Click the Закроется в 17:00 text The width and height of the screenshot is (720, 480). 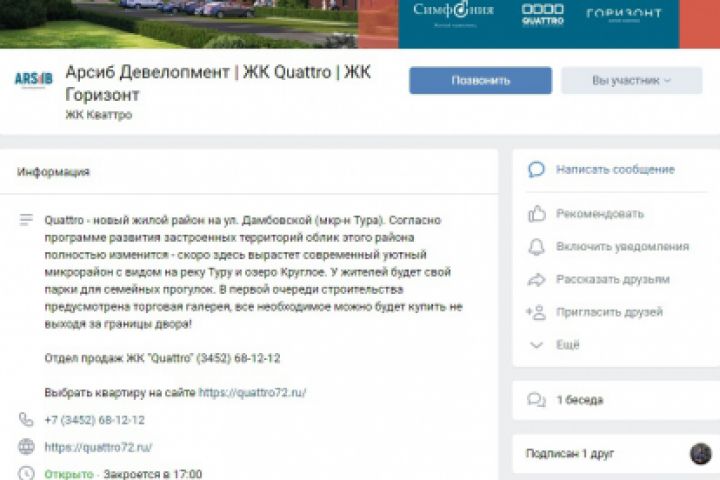tap(152, 474)
